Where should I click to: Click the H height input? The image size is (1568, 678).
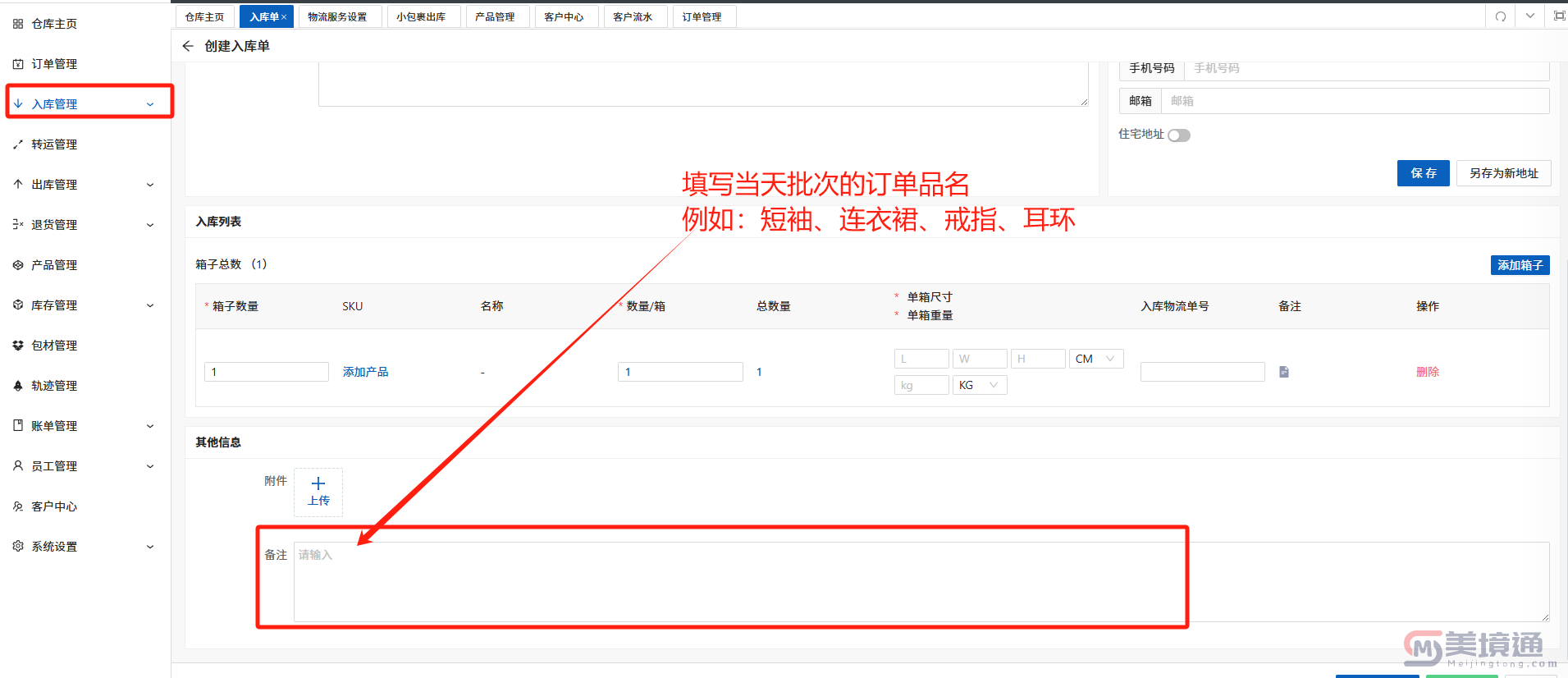tap(1038, 359)
